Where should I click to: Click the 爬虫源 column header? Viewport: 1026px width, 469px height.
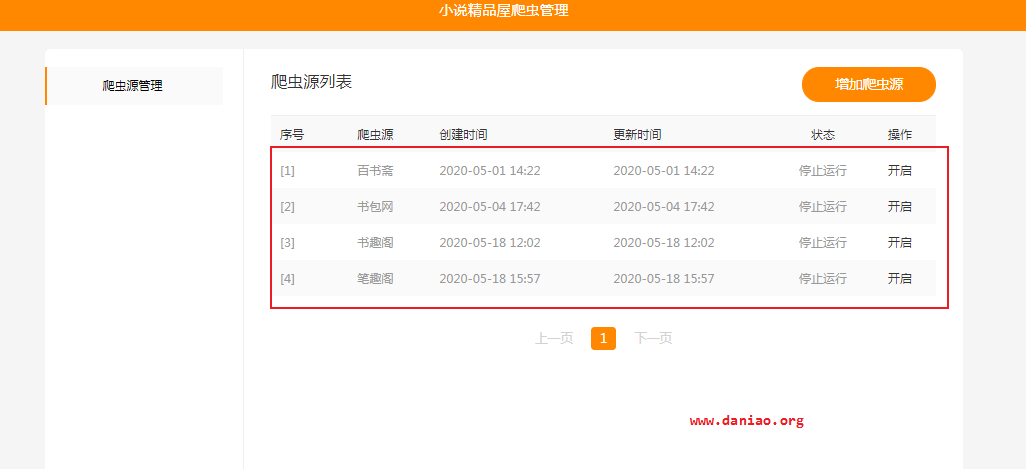click(375, 135)
